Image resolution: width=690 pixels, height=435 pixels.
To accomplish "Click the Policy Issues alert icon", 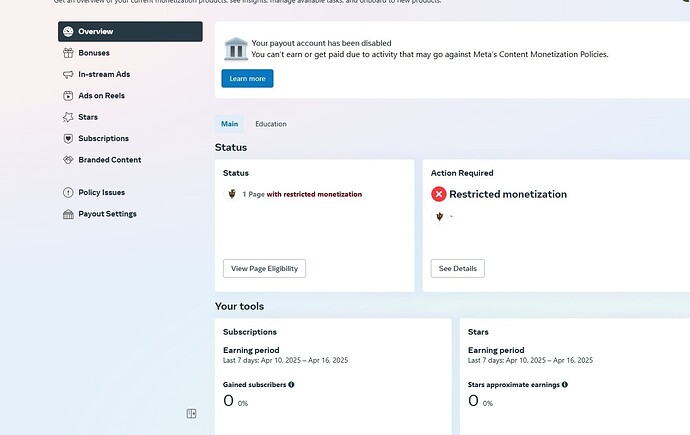I will 68,192.
